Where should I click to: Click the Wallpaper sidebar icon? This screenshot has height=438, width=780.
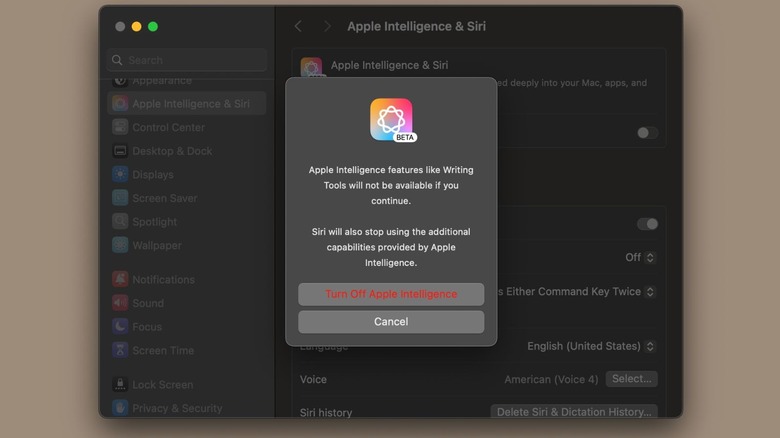coord(120,245)
